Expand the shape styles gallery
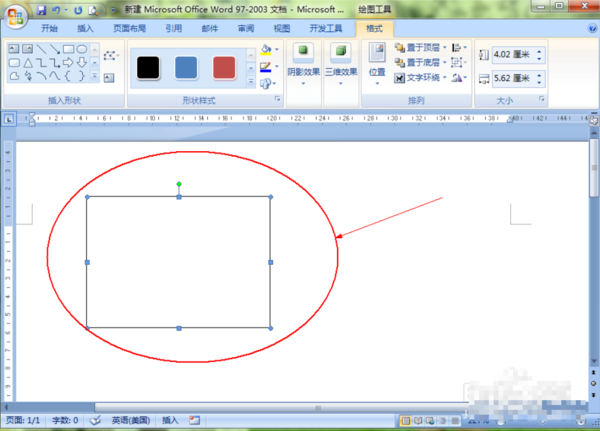 click(251, 82)
